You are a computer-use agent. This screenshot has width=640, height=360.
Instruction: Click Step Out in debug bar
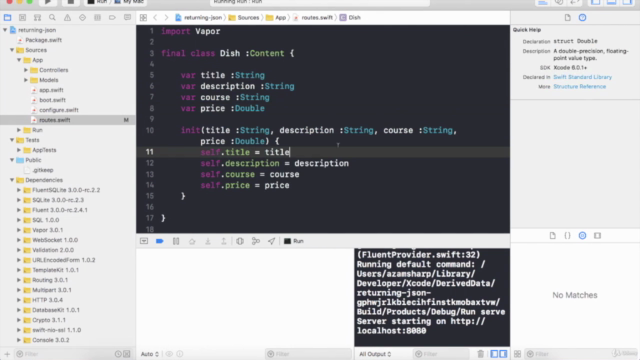pos(224,241)
